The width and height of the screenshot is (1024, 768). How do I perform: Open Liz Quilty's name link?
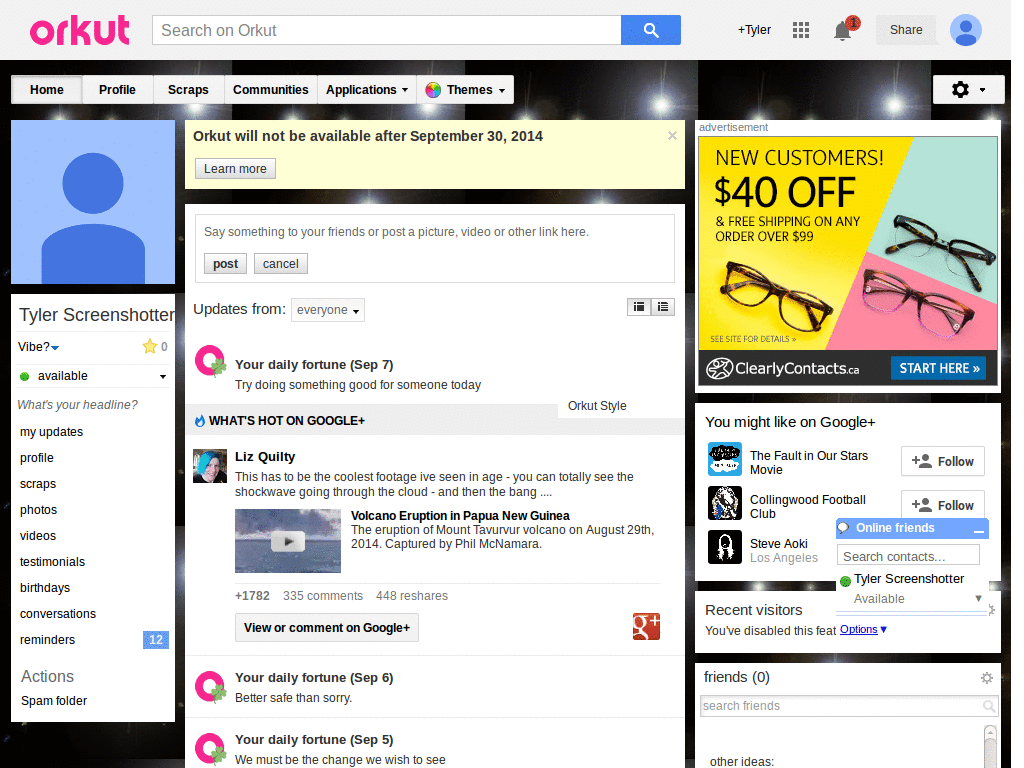click(265, 456)
